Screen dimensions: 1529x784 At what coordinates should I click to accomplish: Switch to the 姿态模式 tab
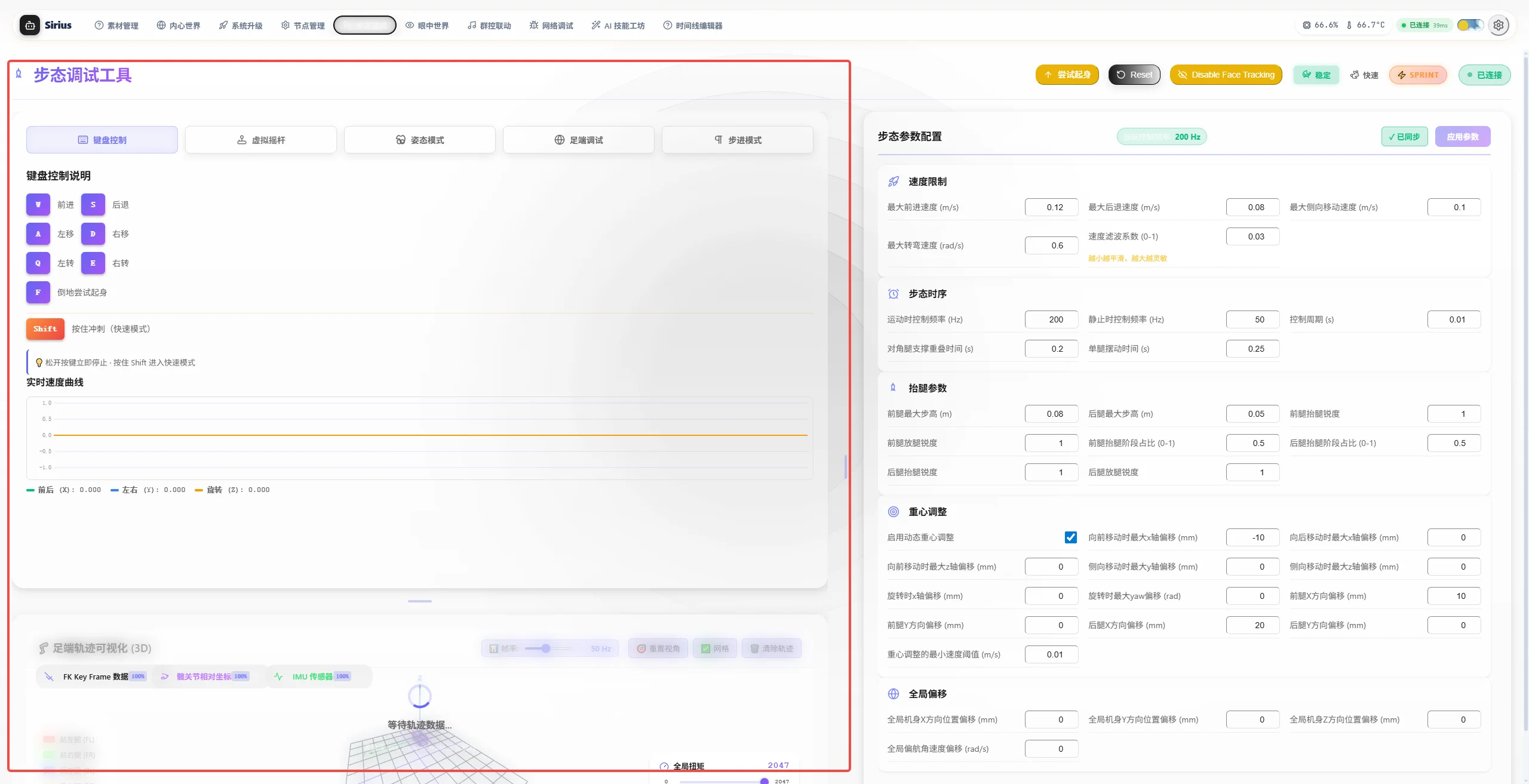point(420,140)
